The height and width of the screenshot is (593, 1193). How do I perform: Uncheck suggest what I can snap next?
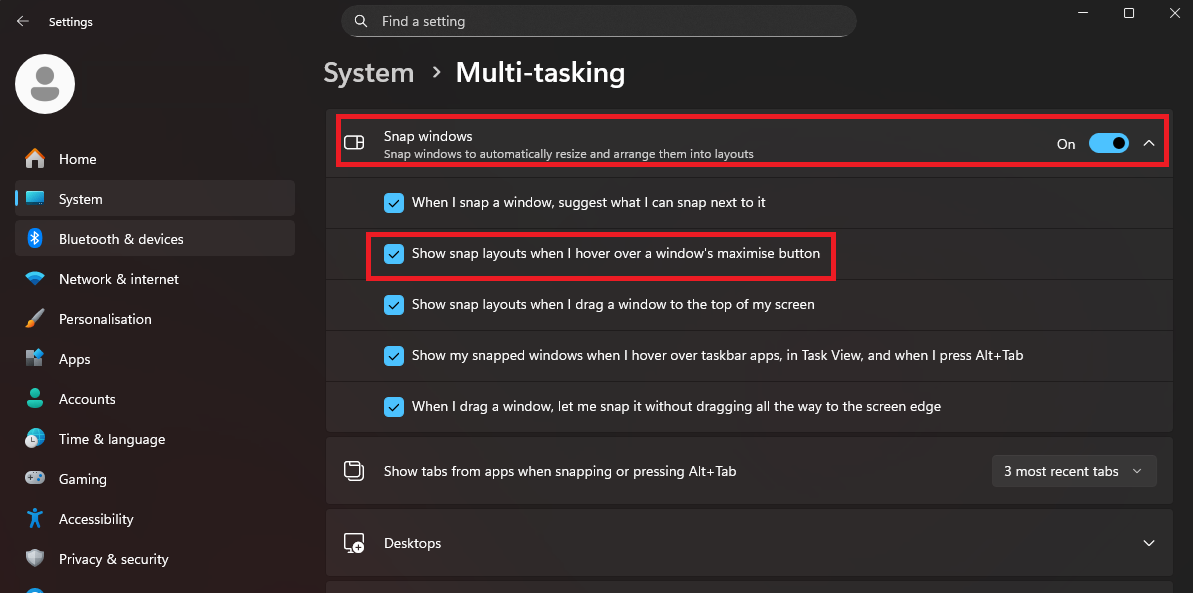(393, 202)
